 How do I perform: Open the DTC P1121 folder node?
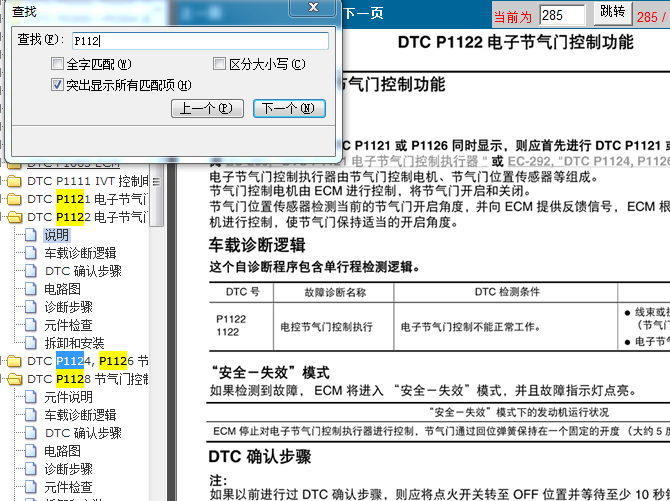tap(88, 199)
